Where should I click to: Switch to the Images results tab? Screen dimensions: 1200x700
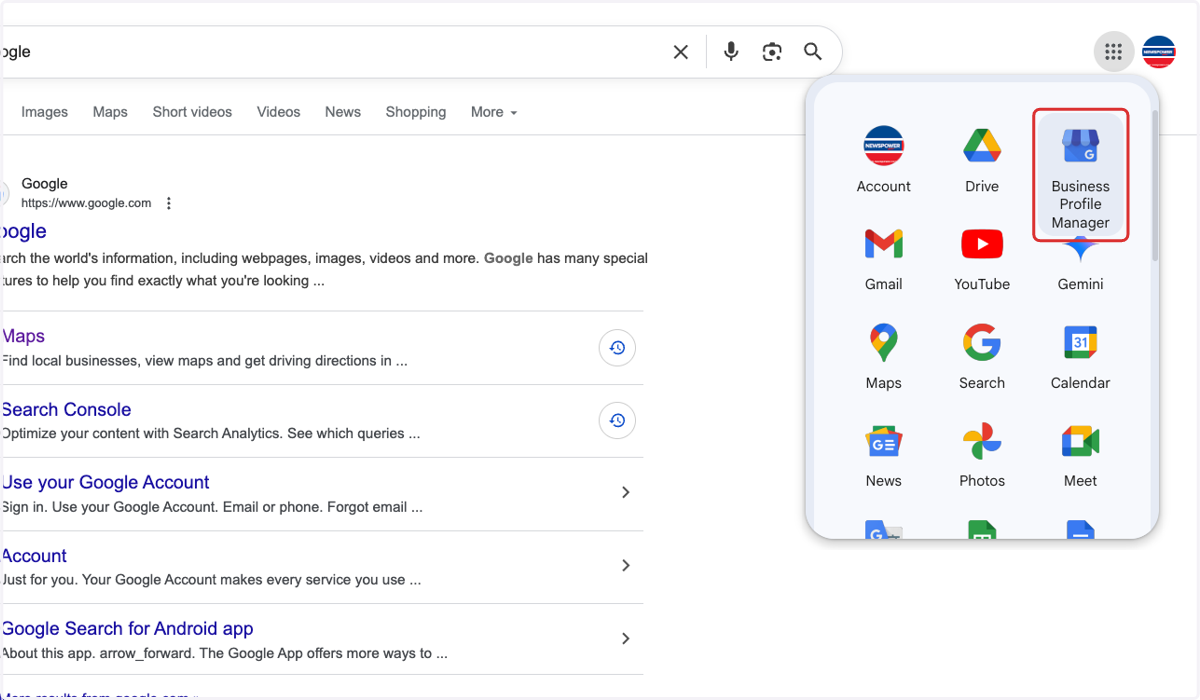pos(45,112)
